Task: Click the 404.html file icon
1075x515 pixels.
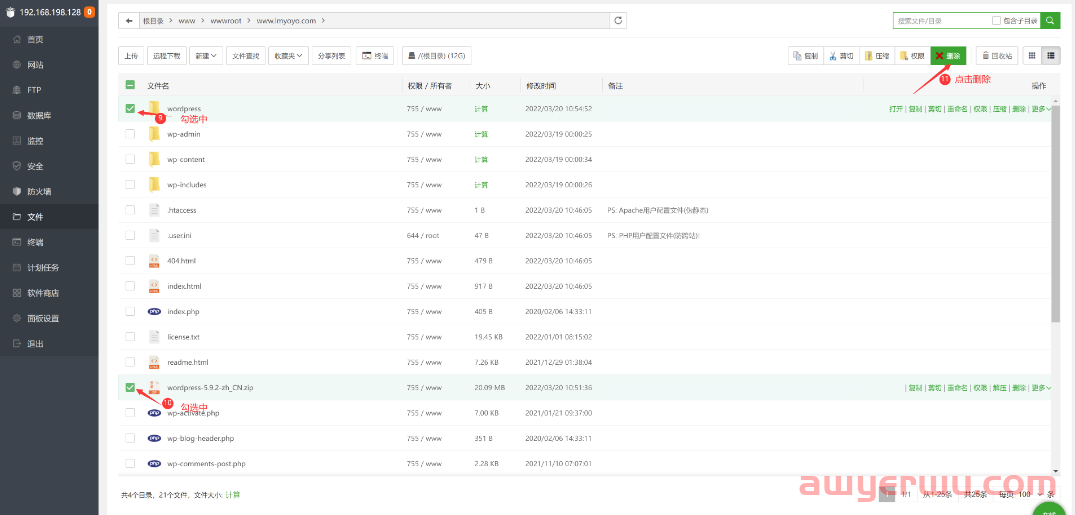Action: click(154, 261)
